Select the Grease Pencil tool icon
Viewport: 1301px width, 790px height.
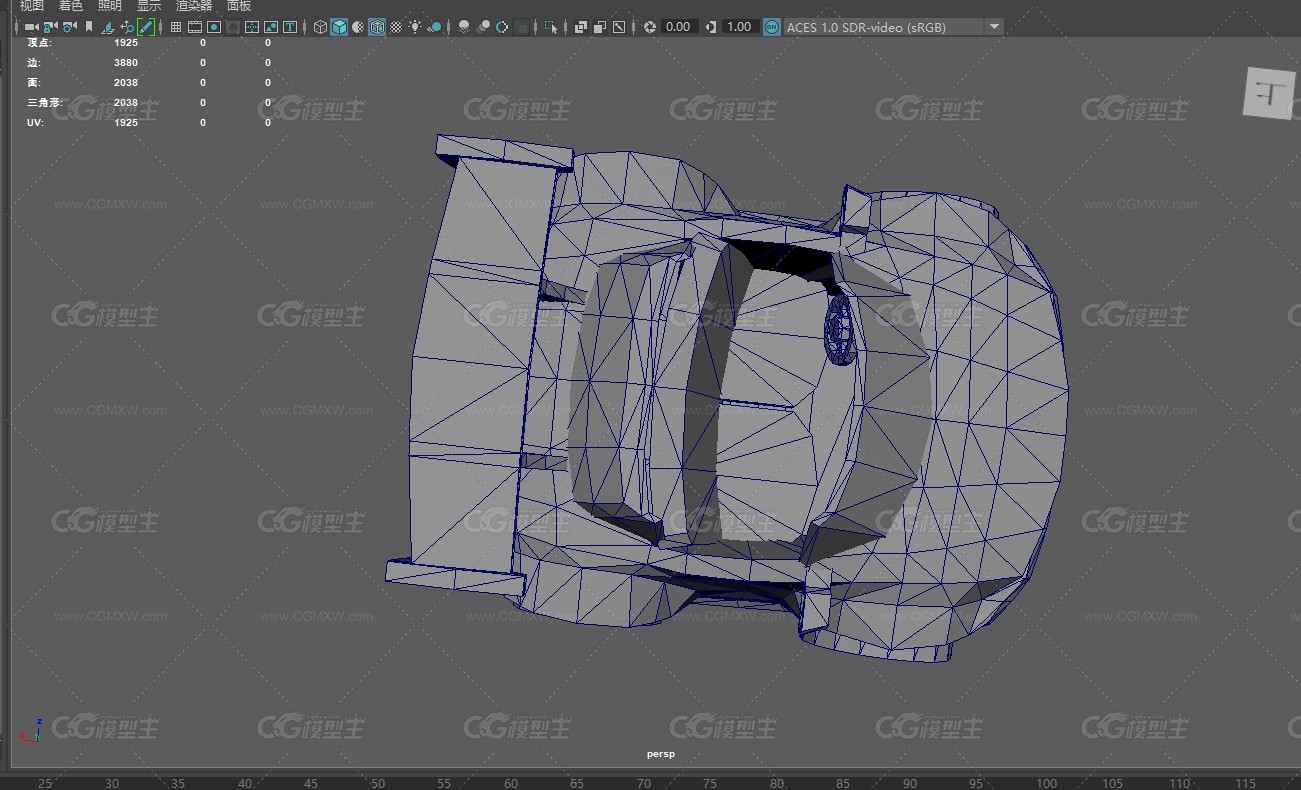coord(146,27)
